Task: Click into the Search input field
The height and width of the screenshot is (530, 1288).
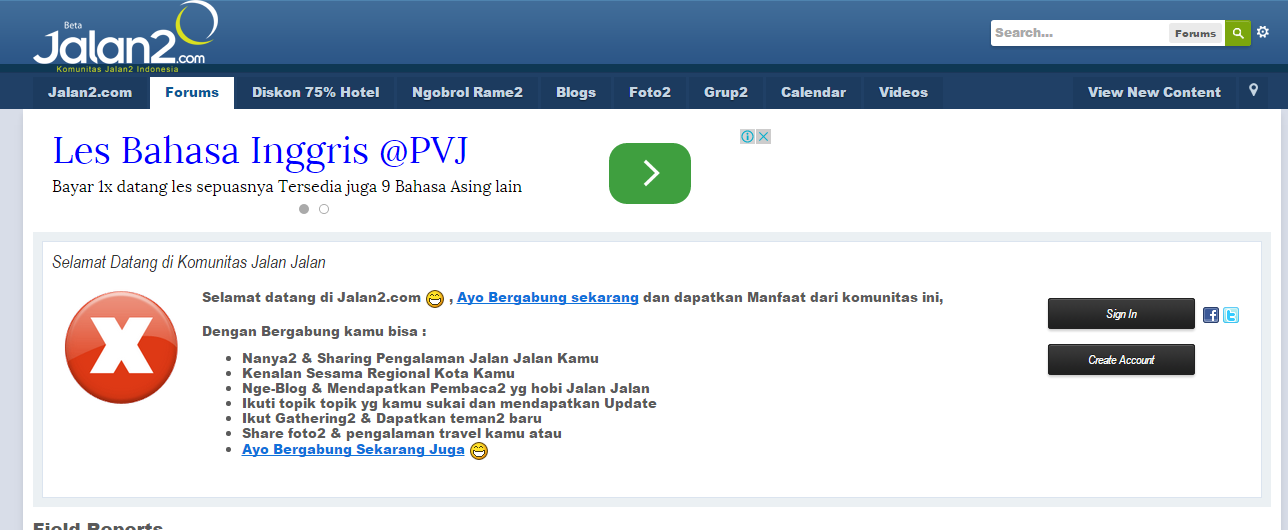Action: [x=1079, y=33]
